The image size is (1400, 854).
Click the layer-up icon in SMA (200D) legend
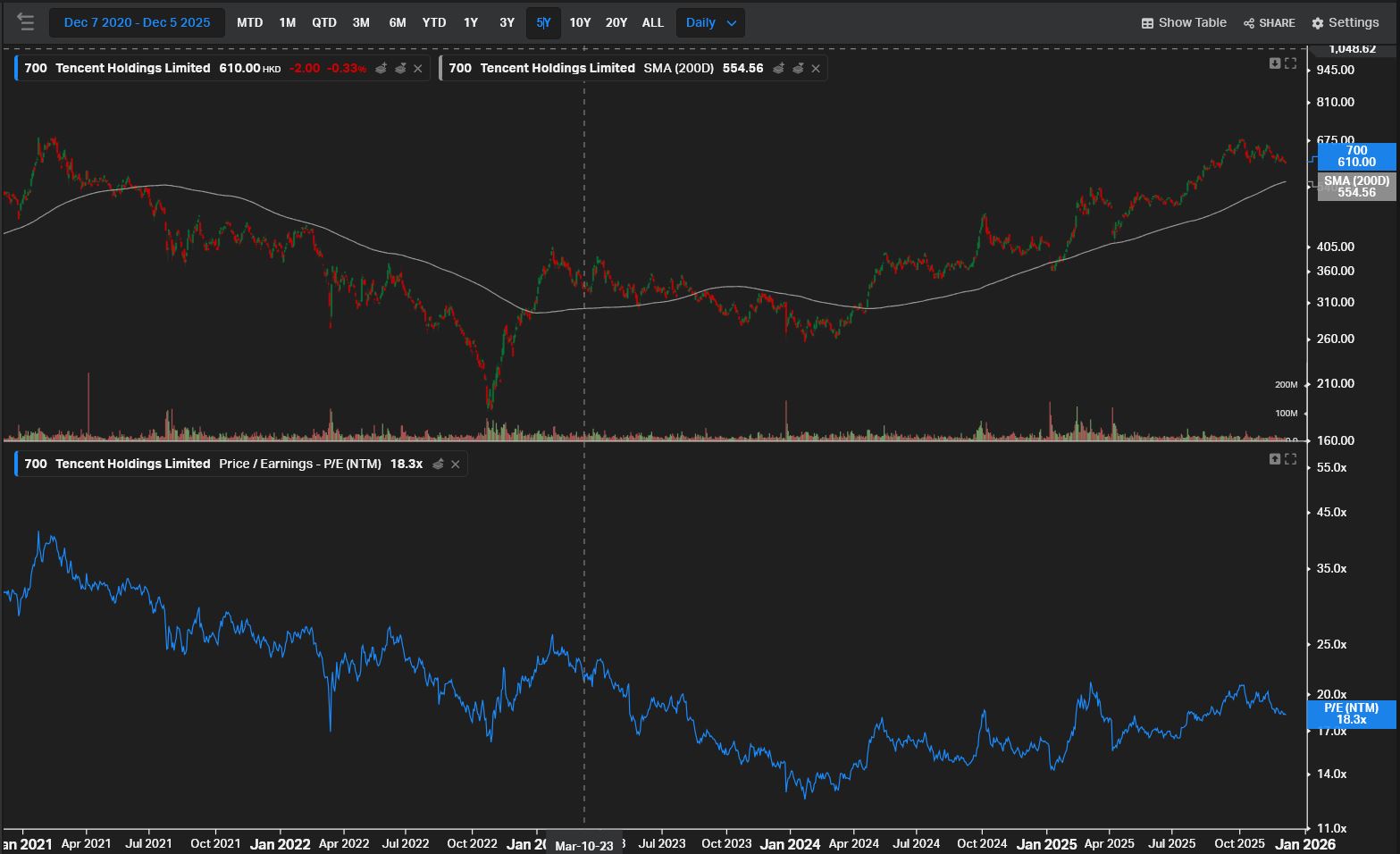click(x=779, y=68)
